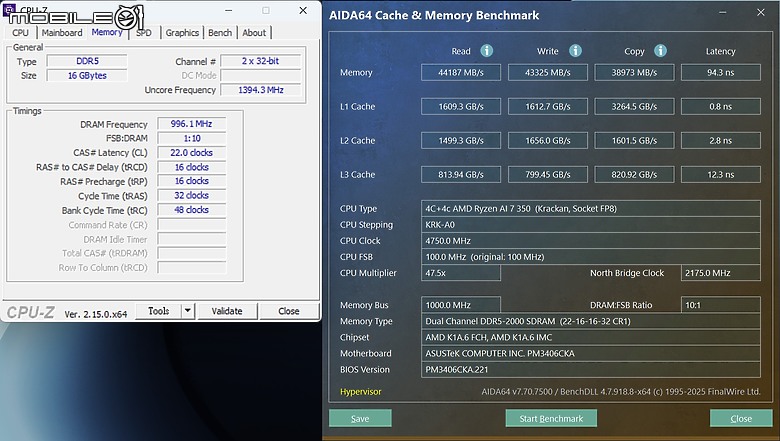Click the Memory Copy value 38973 MB/s
Image resolution: width=780 pixels, height=441 pixels.
[634, 73]
